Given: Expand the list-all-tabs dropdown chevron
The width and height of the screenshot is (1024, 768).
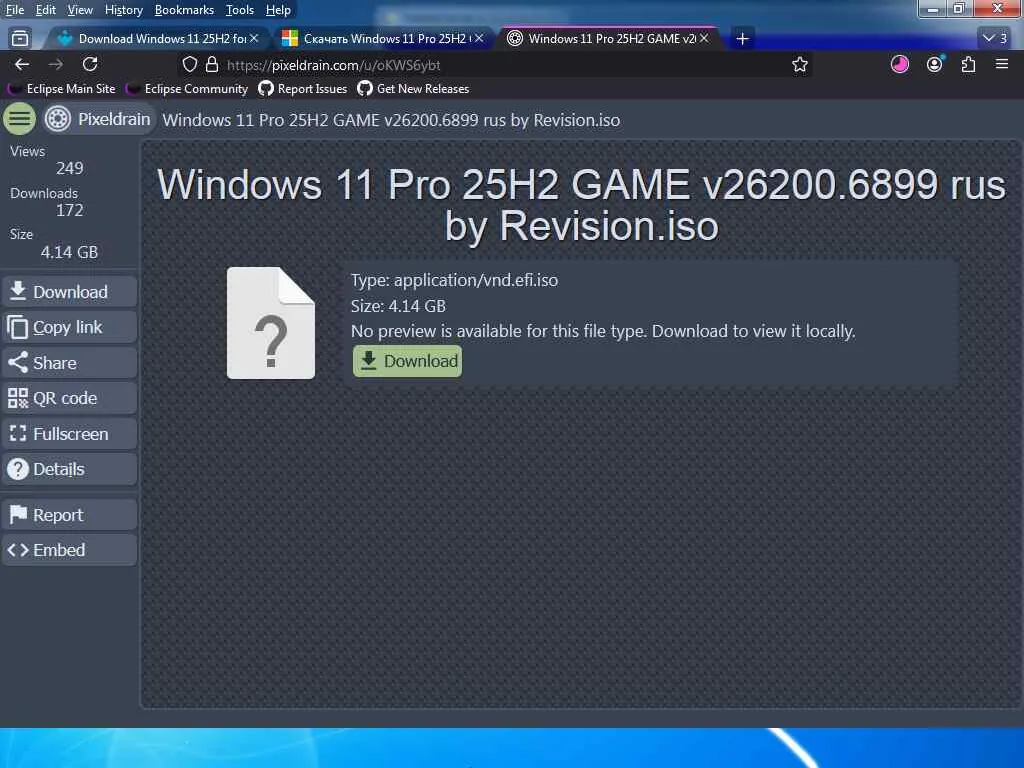Looking at the screenshot, I should [x=995, y=39].
